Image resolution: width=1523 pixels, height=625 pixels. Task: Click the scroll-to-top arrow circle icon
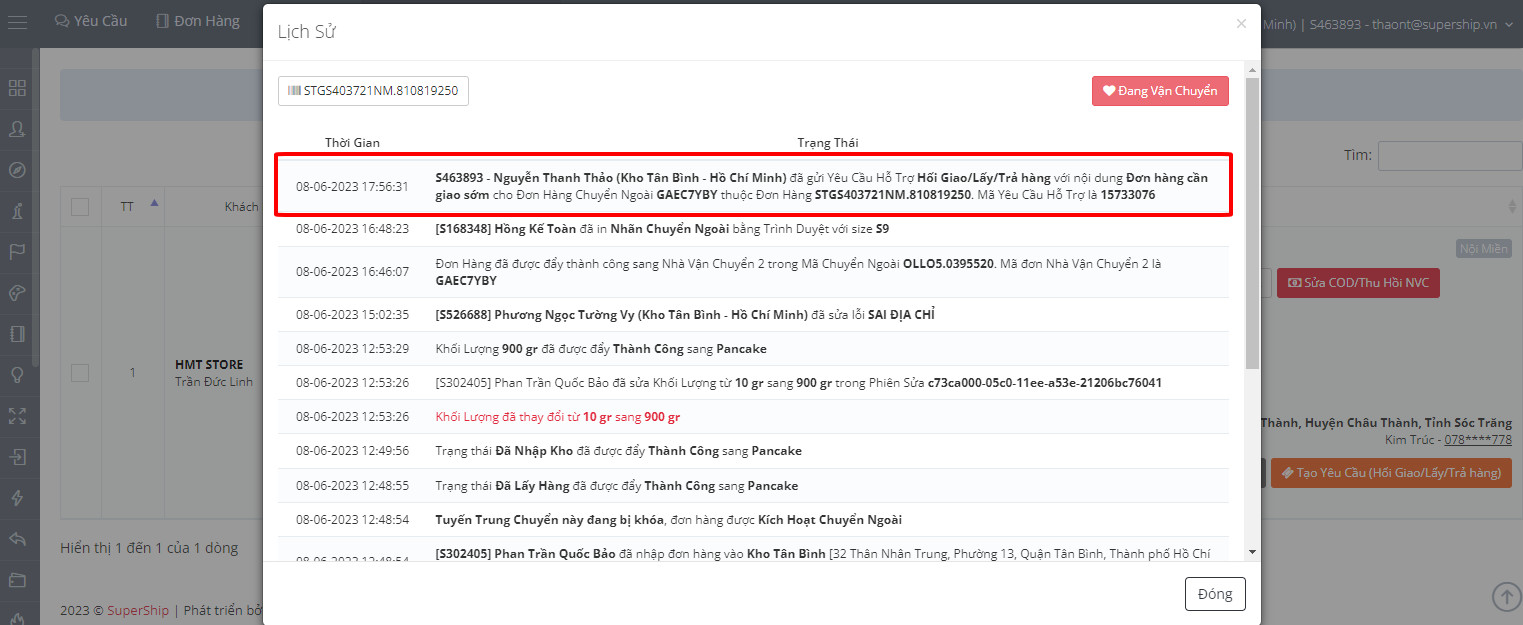click(1506, 596)
